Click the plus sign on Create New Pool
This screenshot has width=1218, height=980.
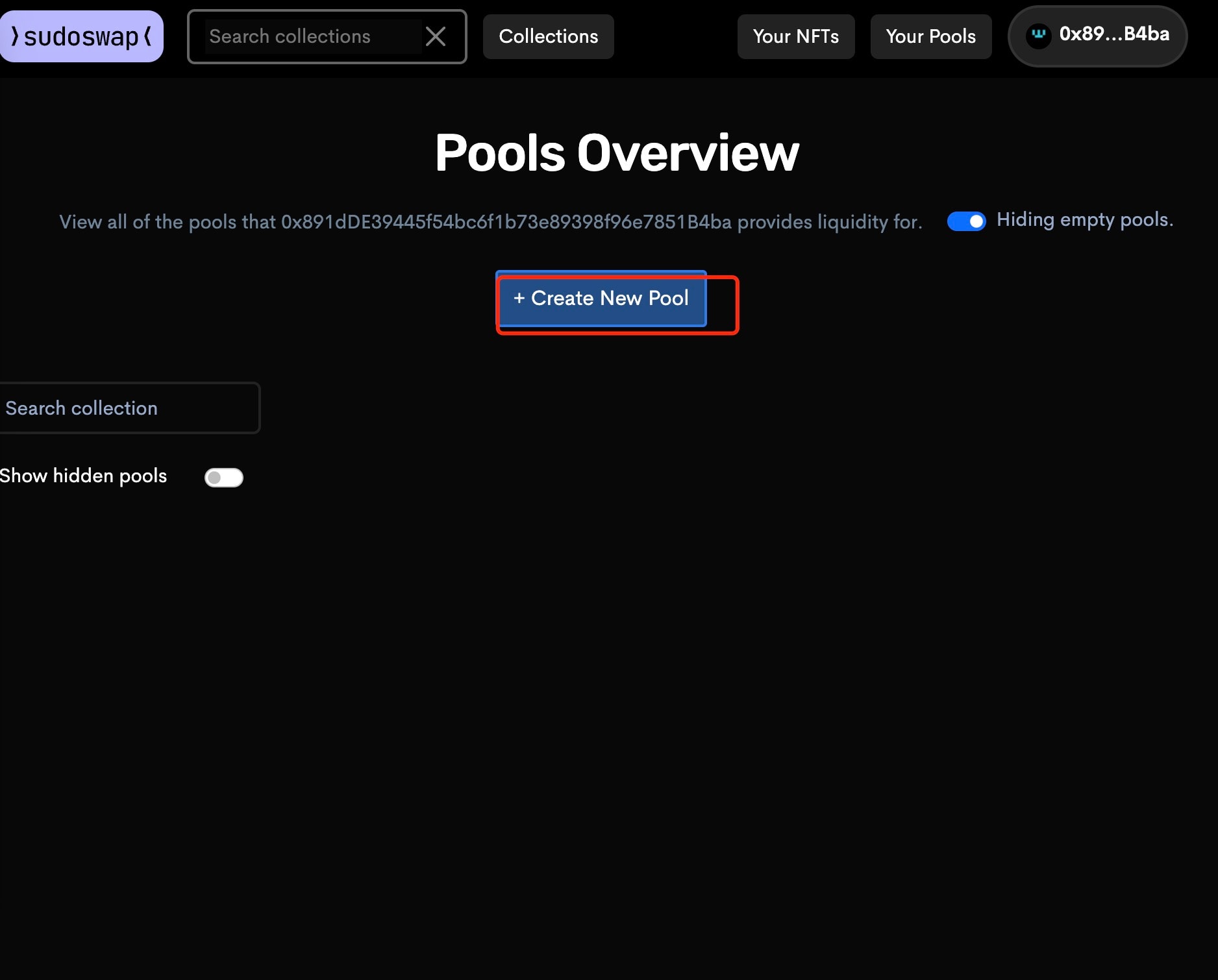519,298
